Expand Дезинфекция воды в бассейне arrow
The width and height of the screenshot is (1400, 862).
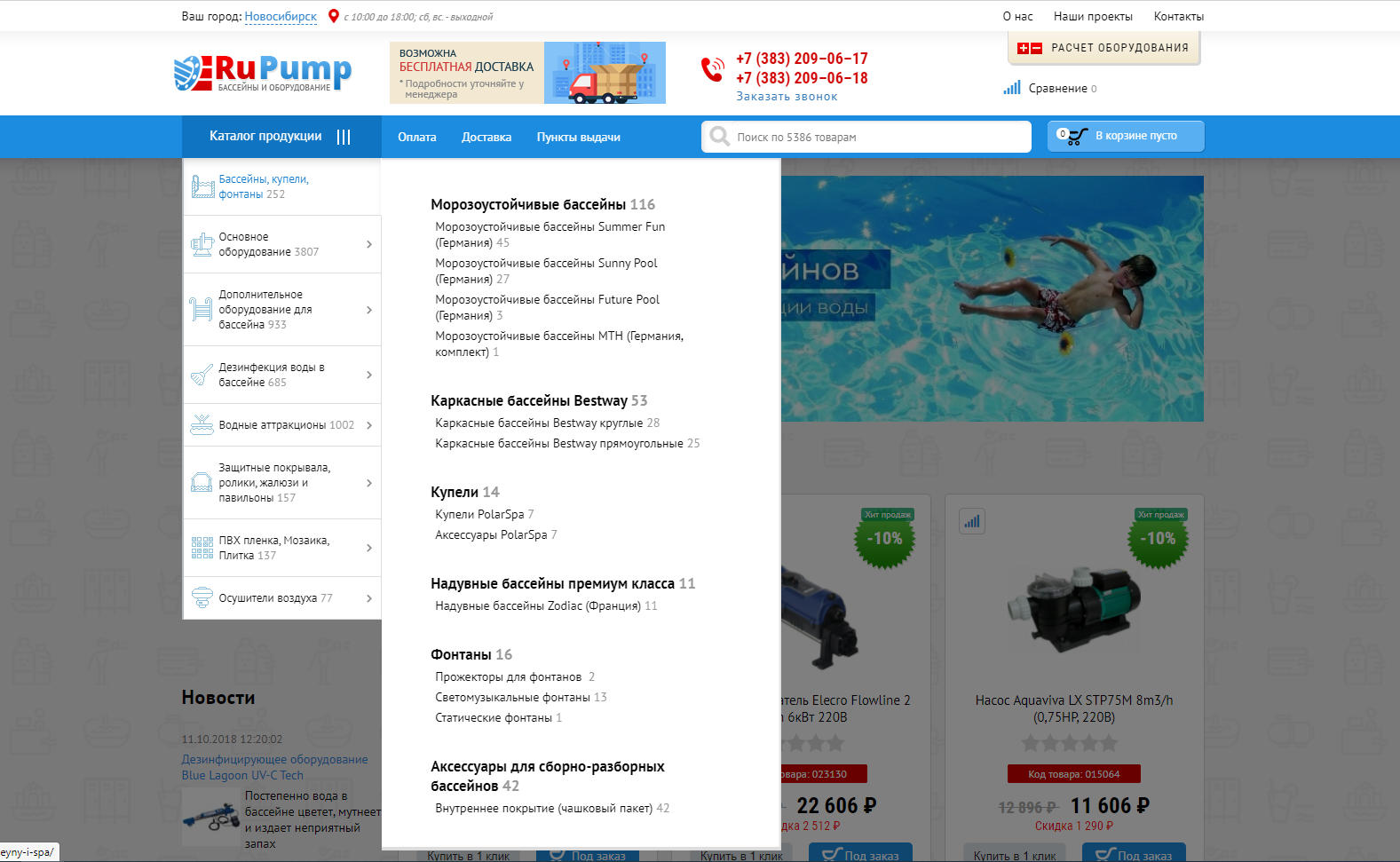pos(369,375)
